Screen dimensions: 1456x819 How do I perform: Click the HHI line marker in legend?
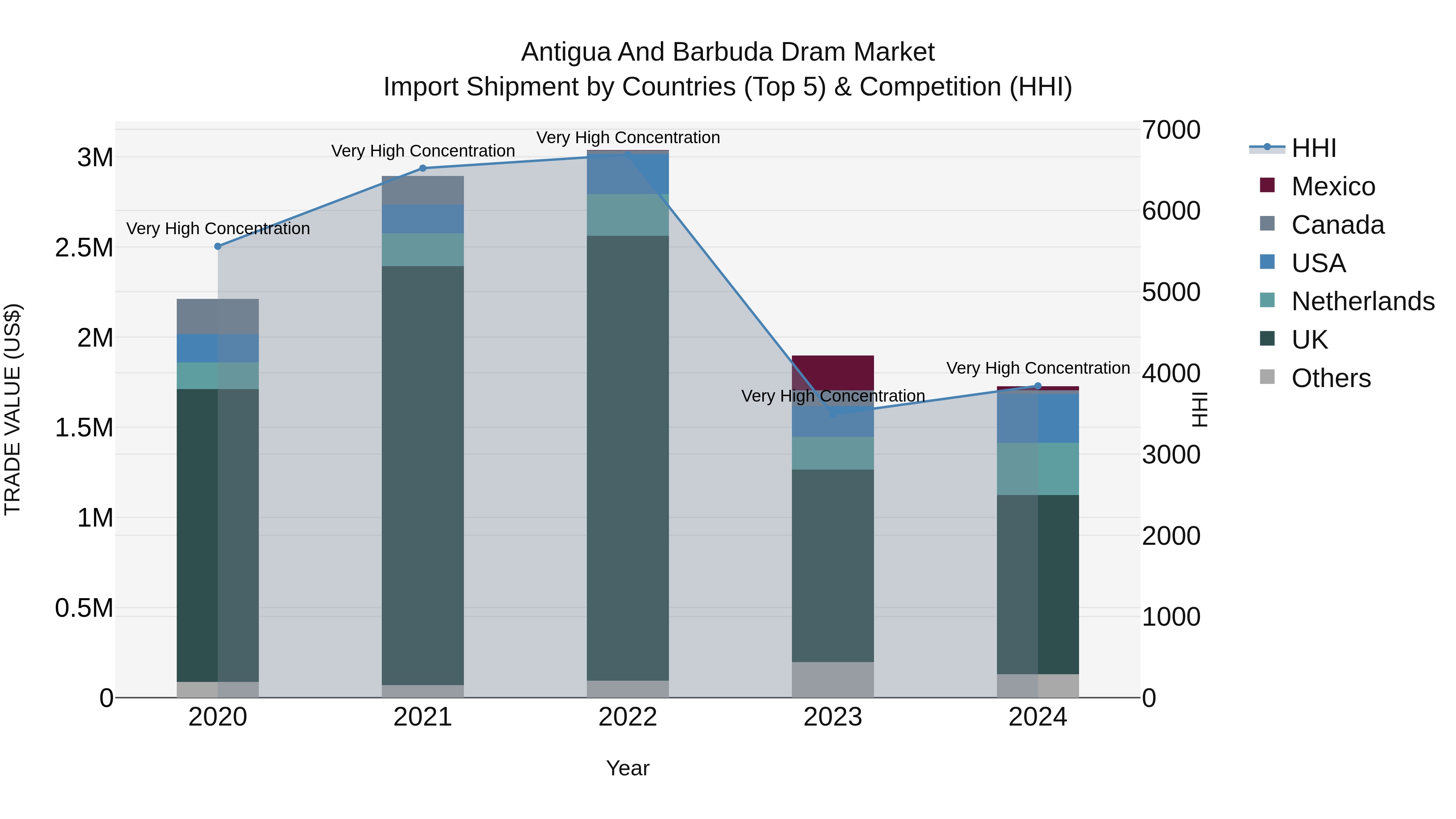1267,147
